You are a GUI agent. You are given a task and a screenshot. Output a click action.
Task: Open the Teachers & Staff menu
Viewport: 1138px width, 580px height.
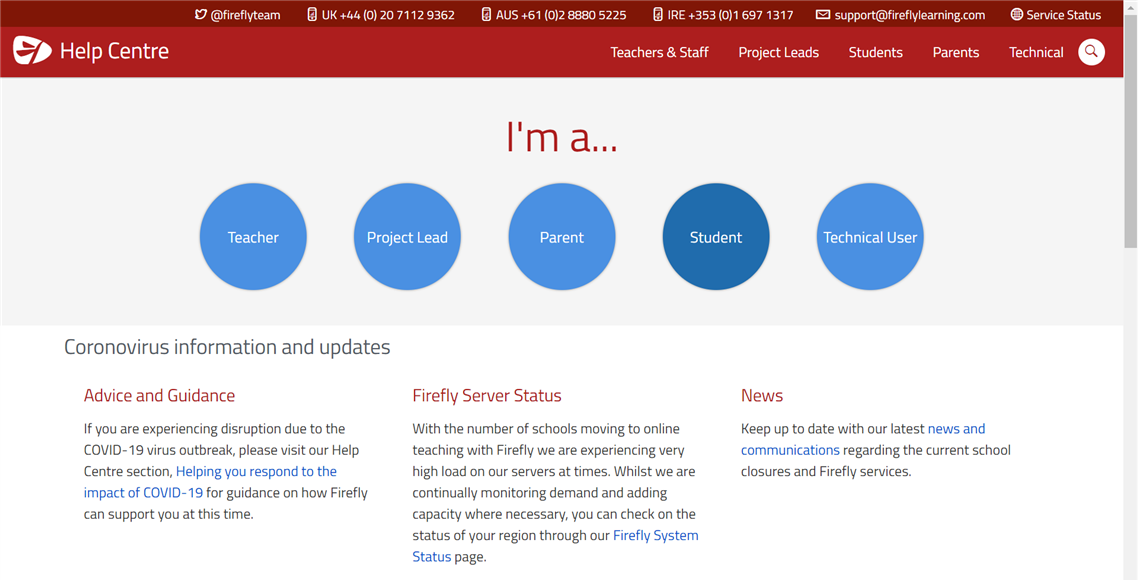659,52
